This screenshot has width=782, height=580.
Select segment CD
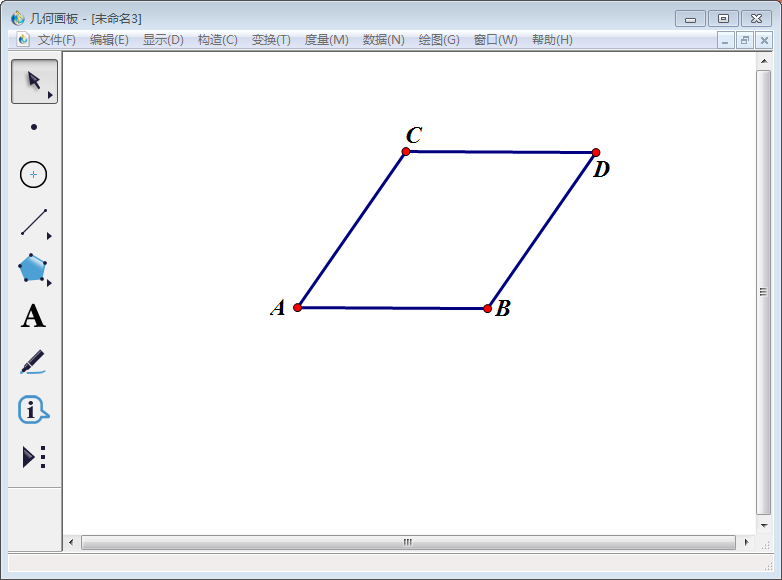click(501, 152)
